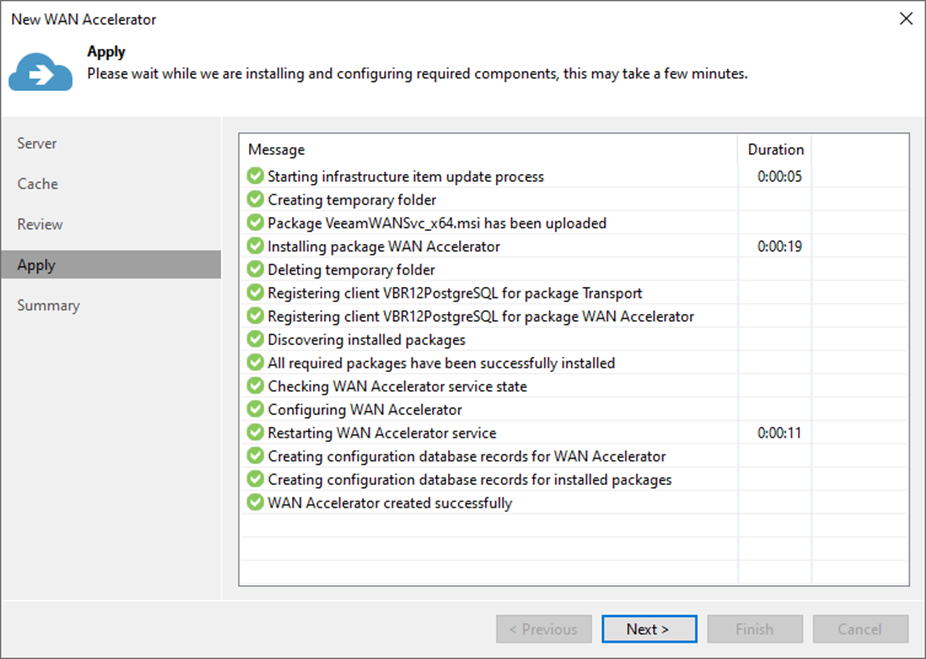Click status icon for Deleting temporary folder
This screenshot has width=926, height=659.
tap(256, 270)
